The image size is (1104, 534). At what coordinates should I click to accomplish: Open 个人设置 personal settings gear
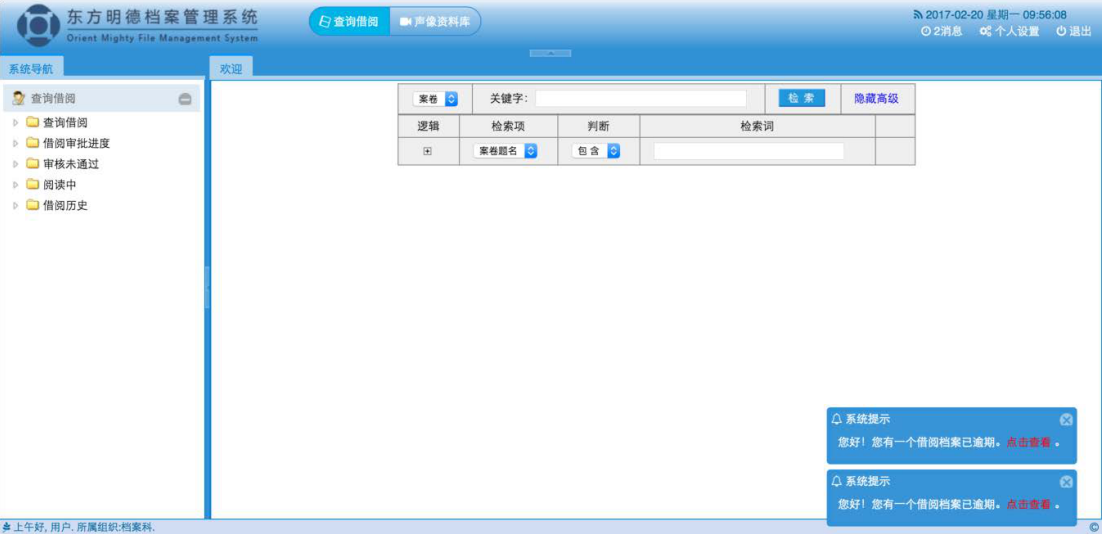pyautogui.click(x=985, y=32)
